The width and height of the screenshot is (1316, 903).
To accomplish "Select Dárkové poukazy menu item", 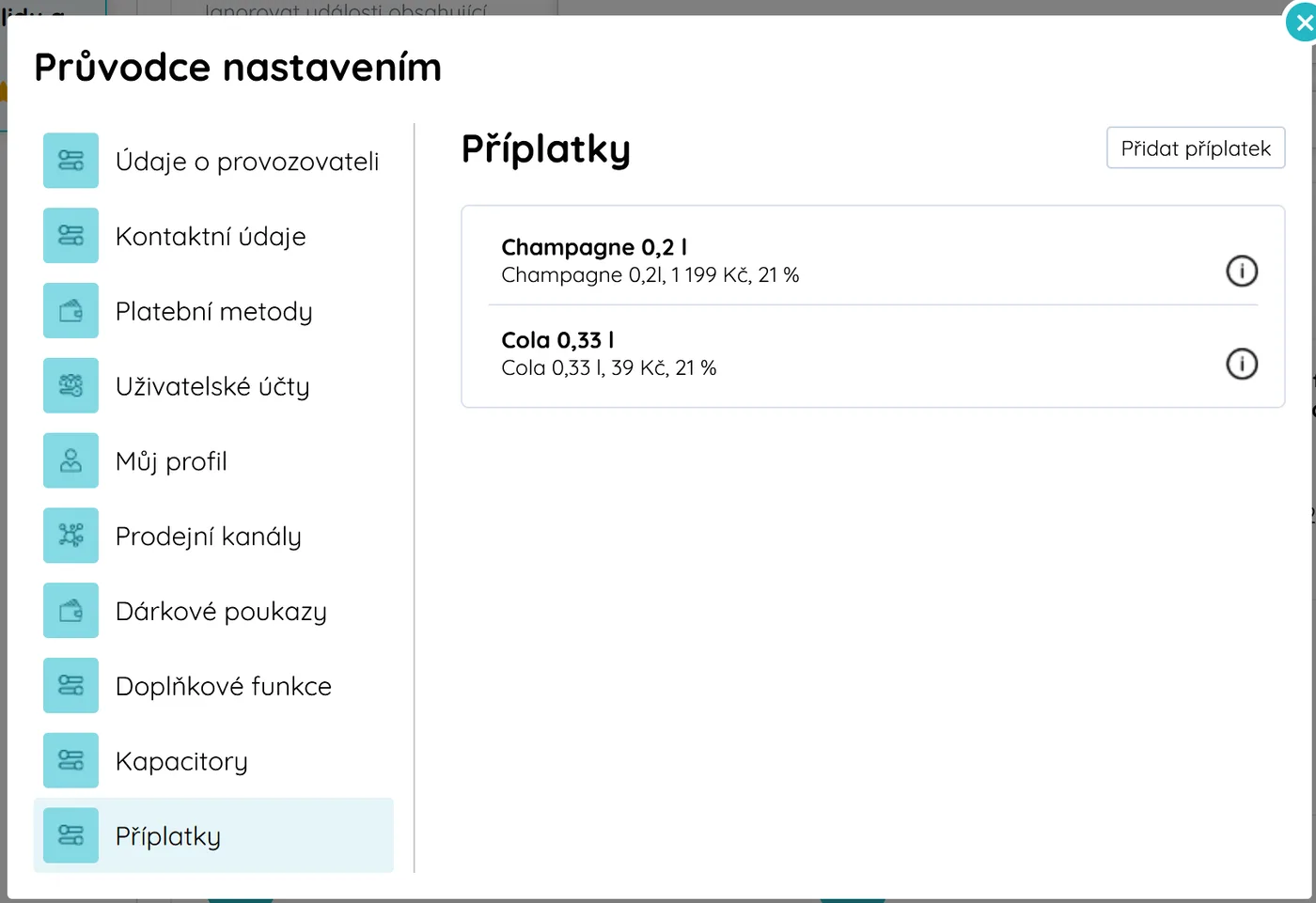I will coord(221,612).
